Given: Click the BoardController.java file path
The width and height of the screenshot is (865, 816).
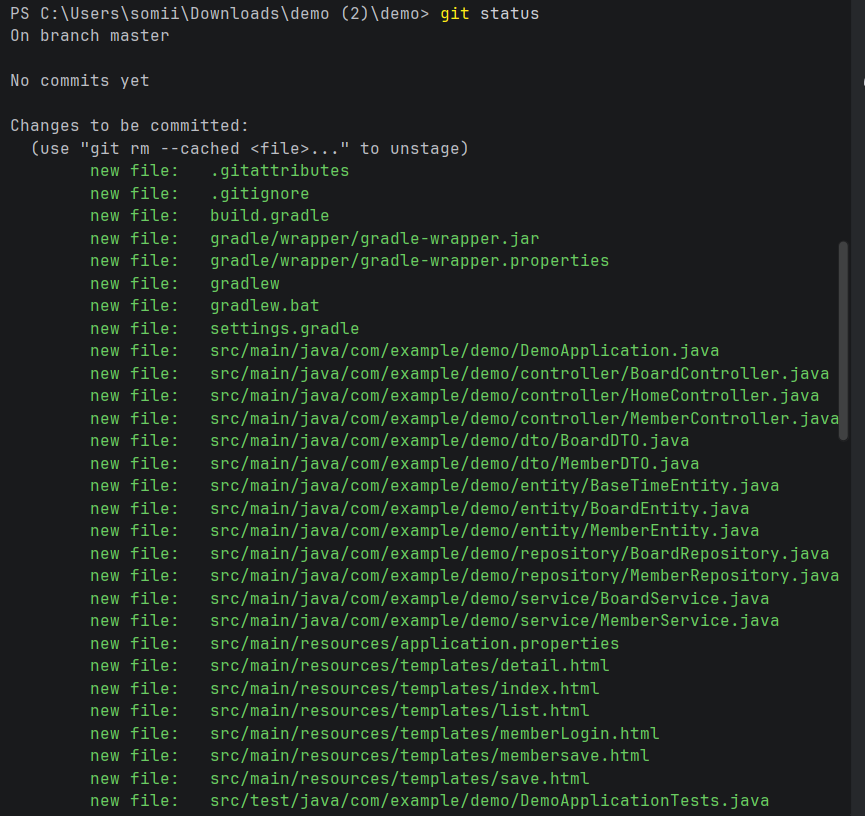Looking at the screenshot, I should (519, 374).
